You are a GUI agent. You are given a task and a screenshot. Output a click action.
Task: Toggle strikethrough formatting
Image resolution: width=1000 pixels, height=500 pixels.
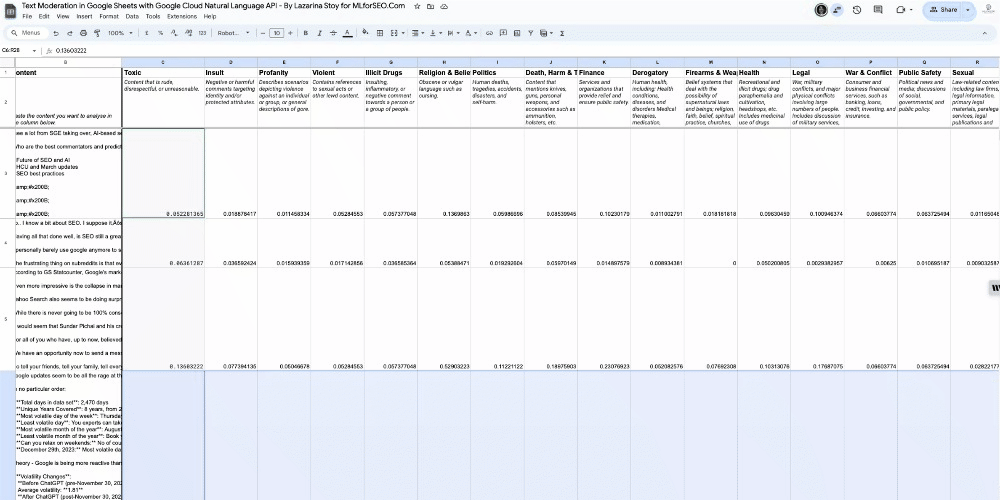point(333,33)
